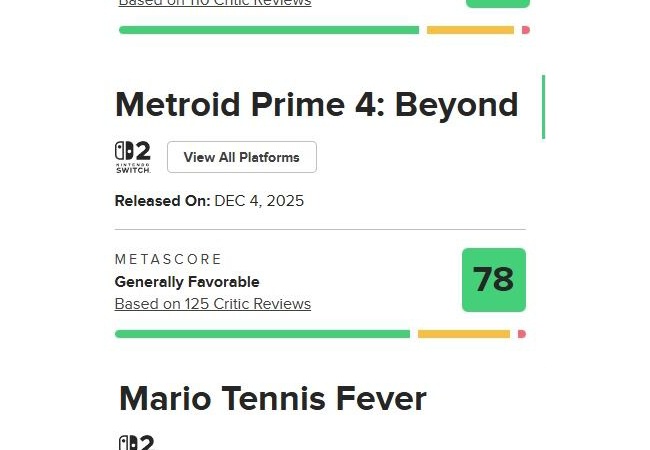
Task: Click the Generally Favorable rating text
Action: (187, 282)
